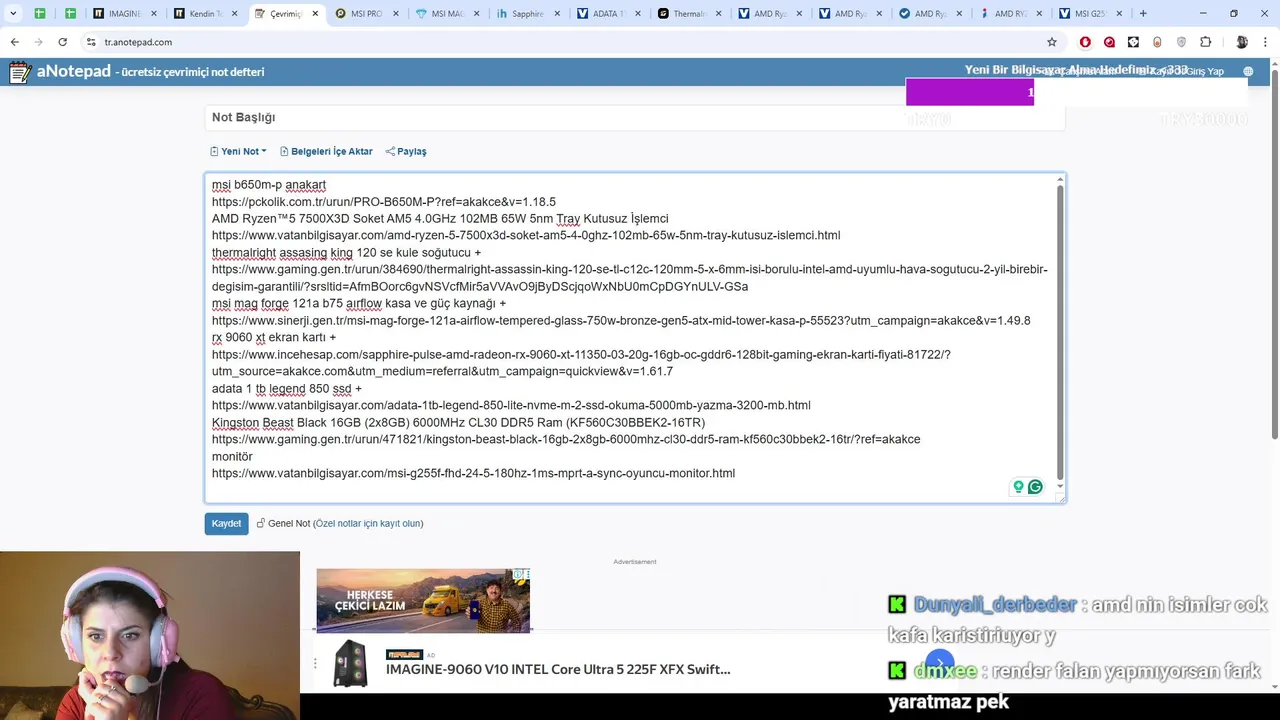Screen dimensions: 1280x720
Task: Click Özel notlar için kayıt olun link
Action: tap(368, 524)
